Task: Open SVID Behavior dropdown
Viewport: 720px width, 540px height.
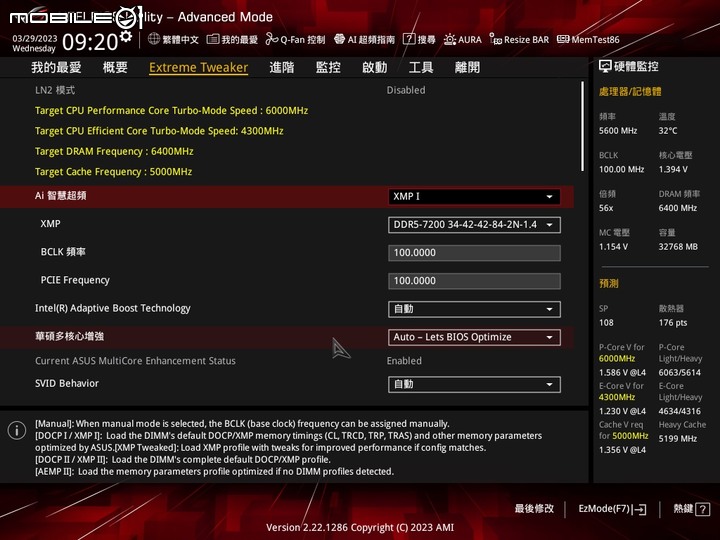Action: point(474,384)
